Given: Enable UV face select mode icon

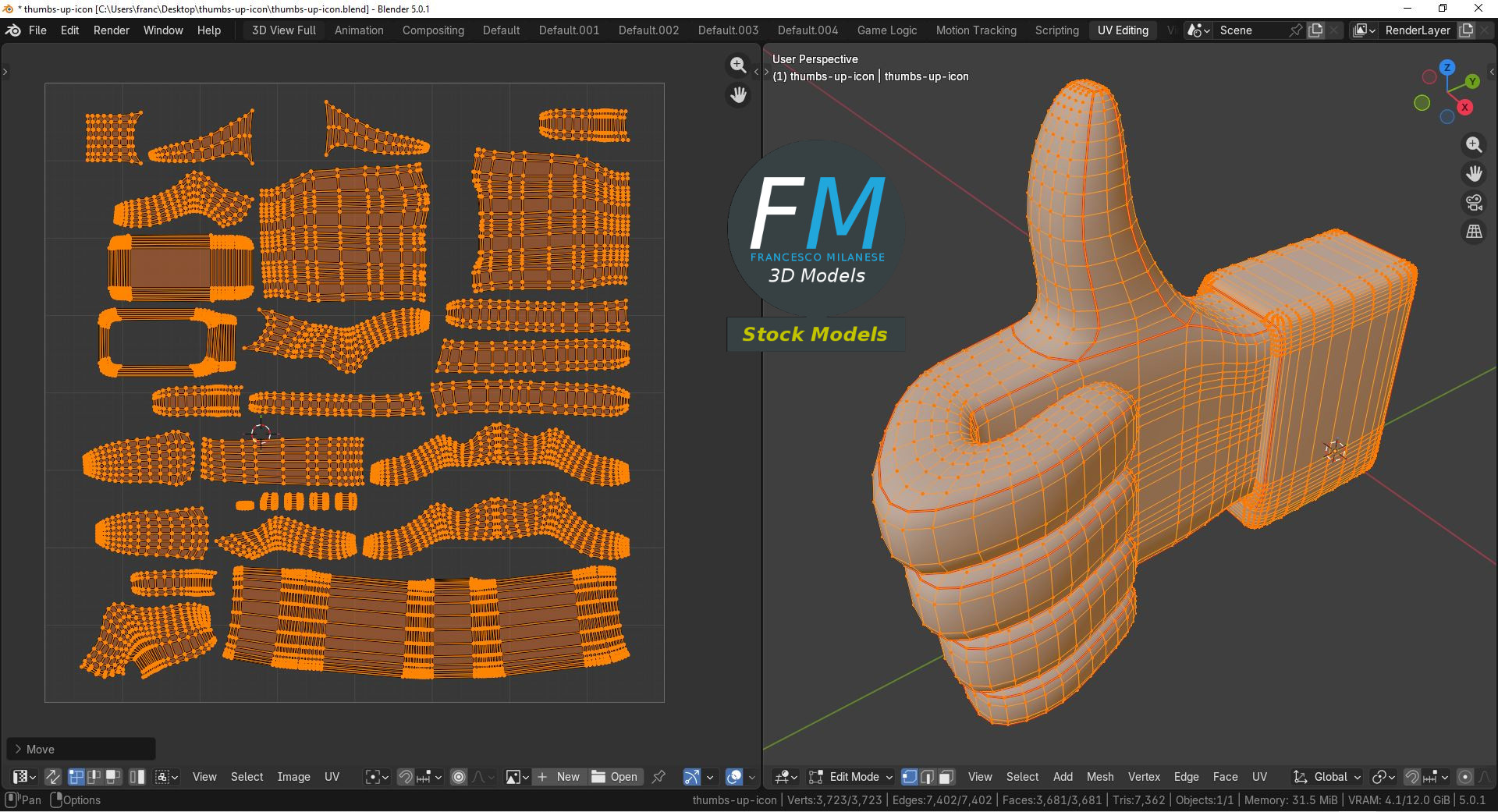Looking at the screenshot, I should 113,777.
